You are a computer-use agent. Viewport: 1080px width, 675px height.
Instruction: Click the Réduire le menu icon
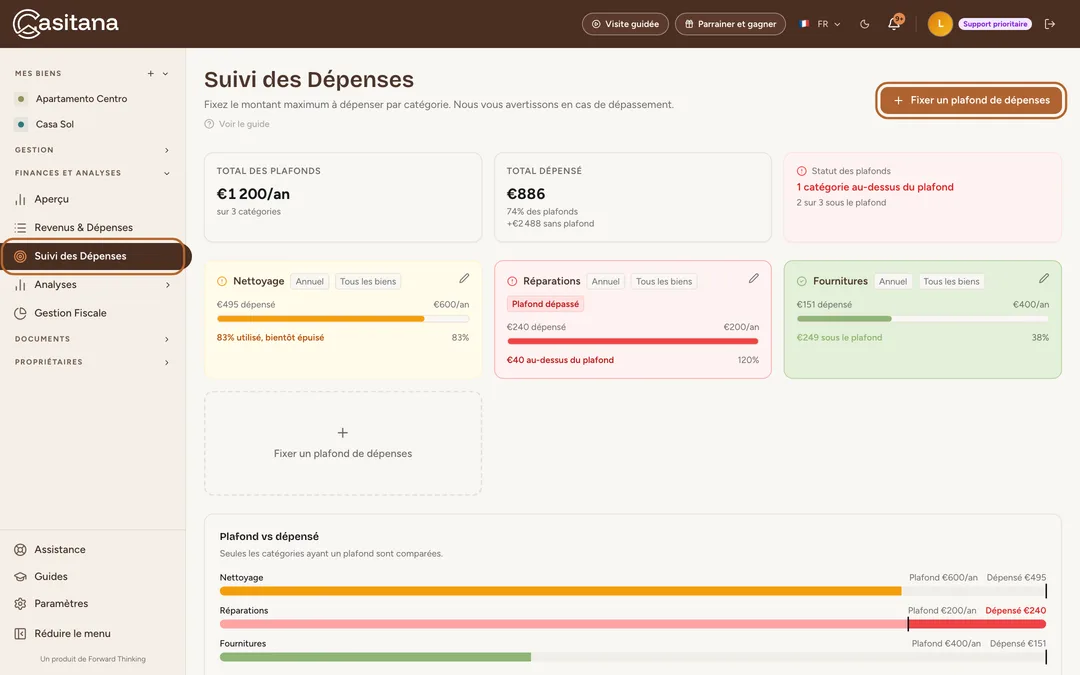[21, 634]
